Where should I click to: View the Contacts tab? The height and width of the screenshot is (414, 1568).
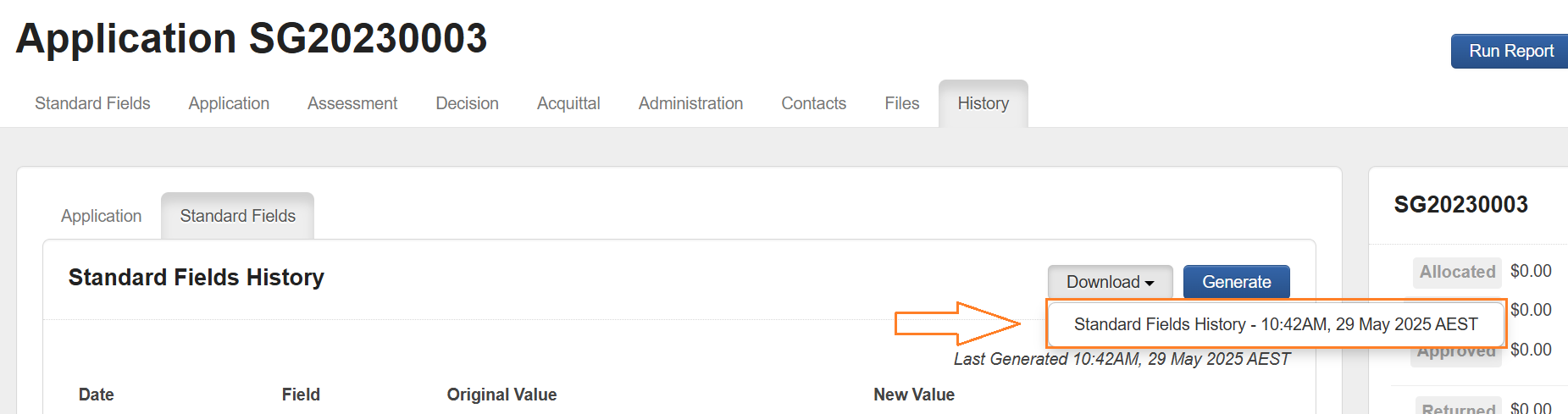click(x=813, y=103)
